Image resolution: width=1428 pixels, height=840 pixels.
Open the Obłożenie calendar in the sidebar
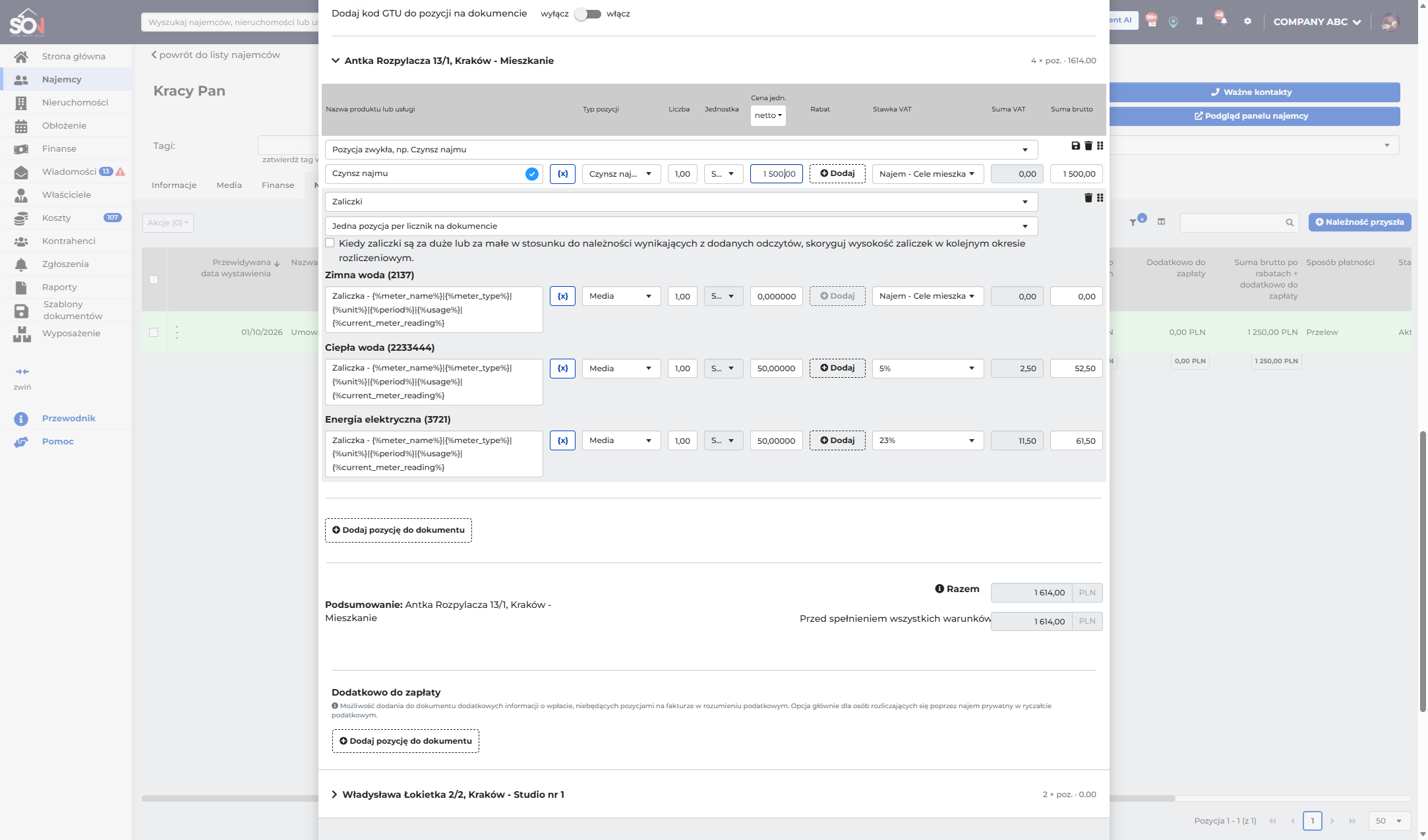(66, 125)
